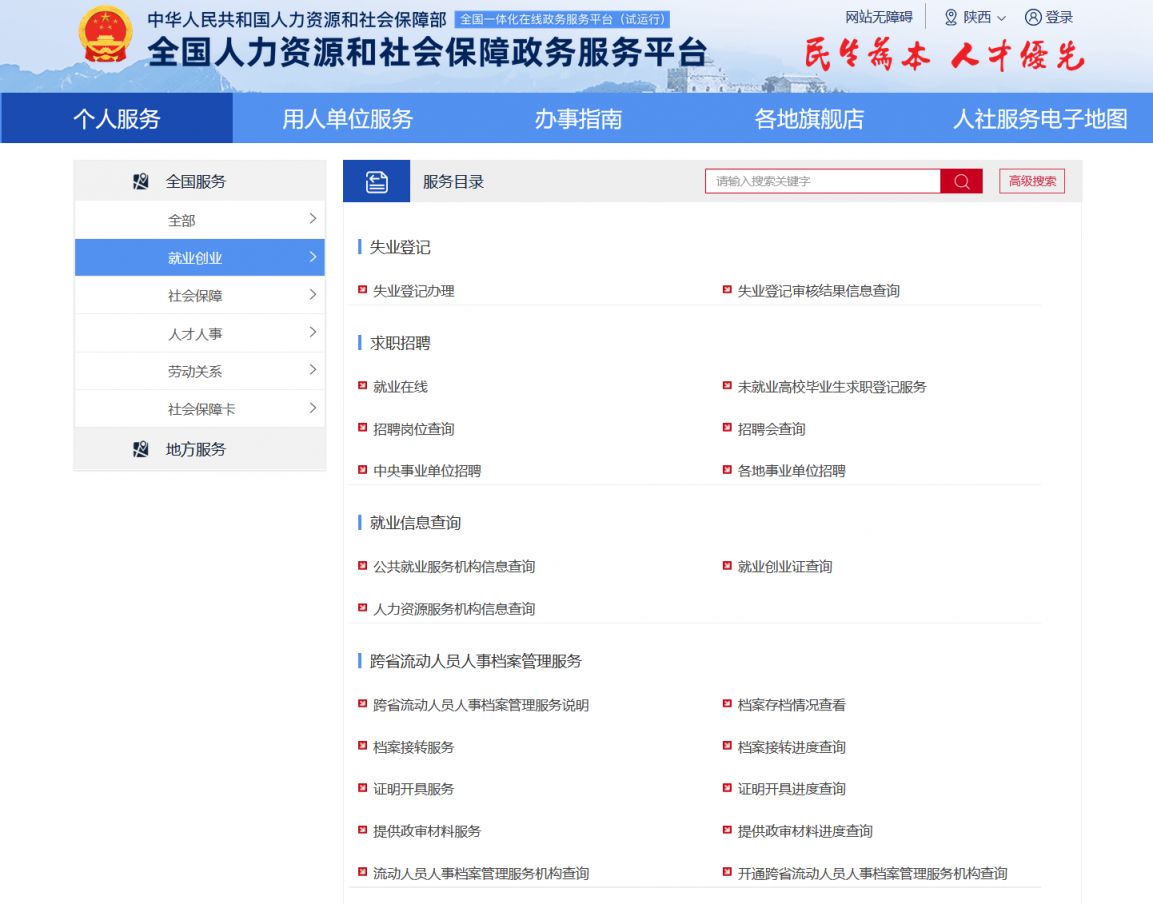Click the red magnifier search icon

tap(961, 181)
